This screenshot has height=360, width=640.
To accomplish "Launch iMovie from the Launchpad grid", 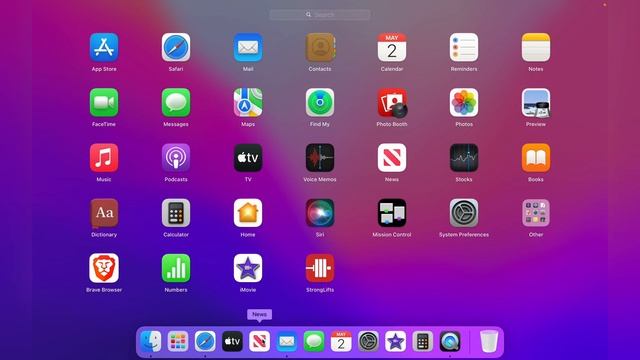I will click(248, 268).
